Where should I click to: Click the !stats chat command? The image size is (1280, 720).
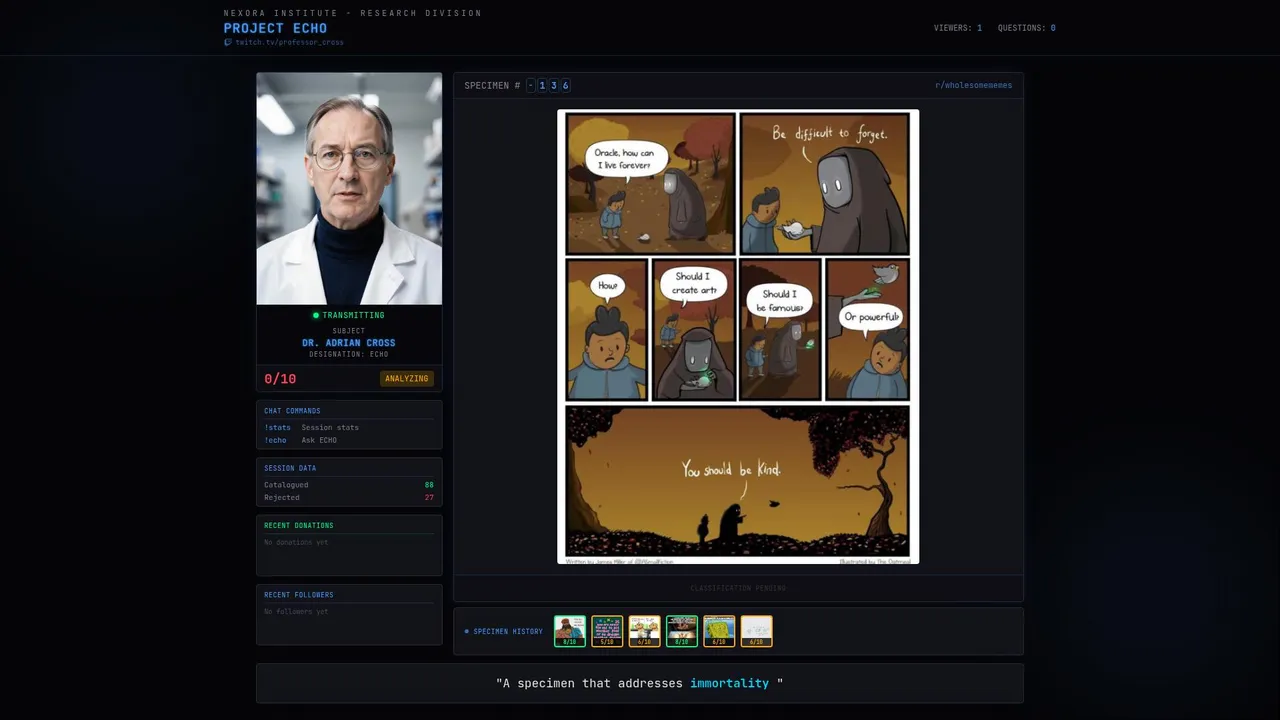tap(277, 427)
